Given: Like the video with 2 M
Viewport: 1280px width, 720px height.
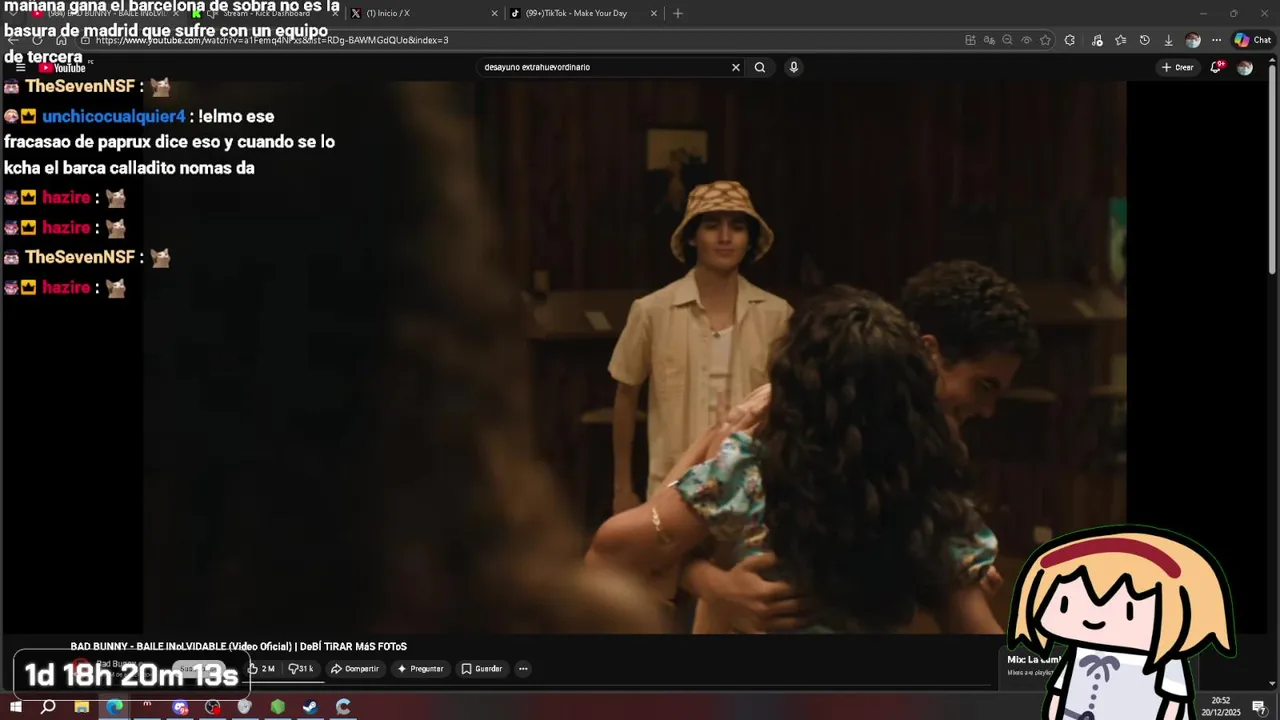Looking at the screenshot, I should (x=262, y=669).
